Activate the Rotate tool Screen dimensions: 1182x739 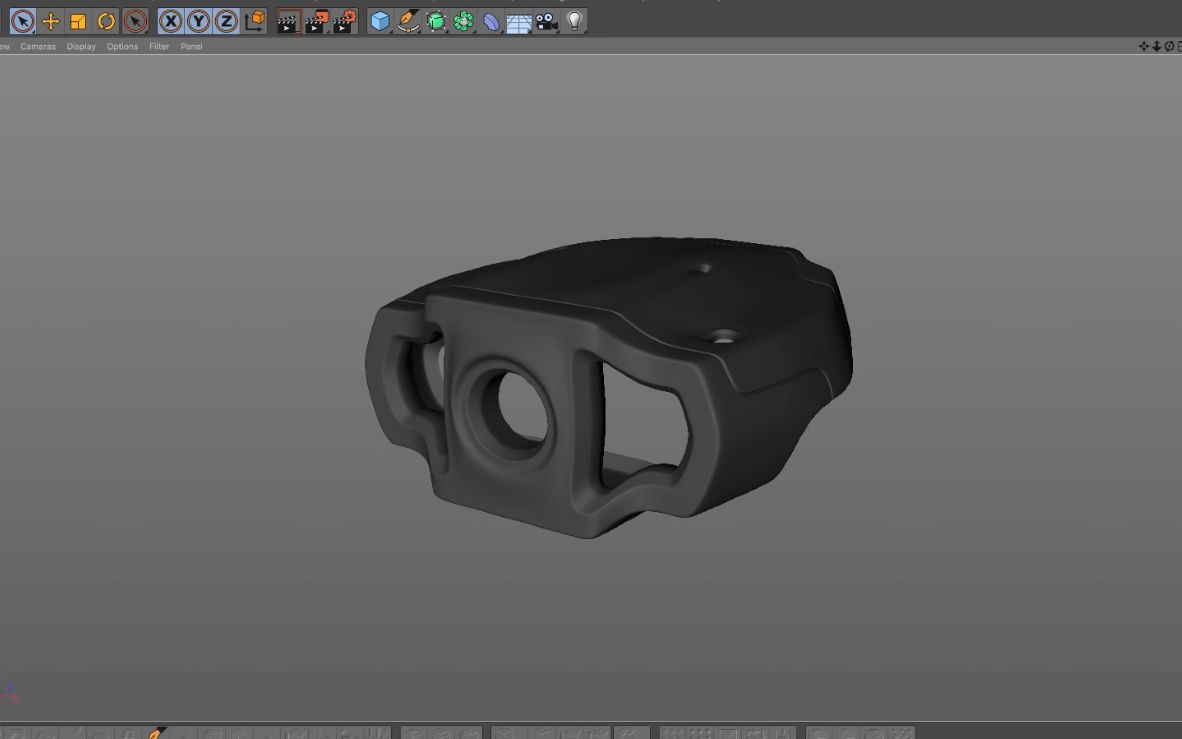coord(104,20)
